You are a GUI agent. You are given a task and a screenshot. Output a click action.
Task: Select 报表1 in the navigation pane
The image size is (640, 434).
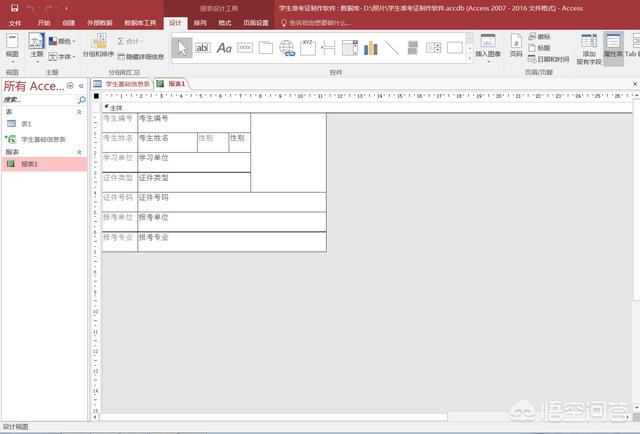[x=44, y=164]
